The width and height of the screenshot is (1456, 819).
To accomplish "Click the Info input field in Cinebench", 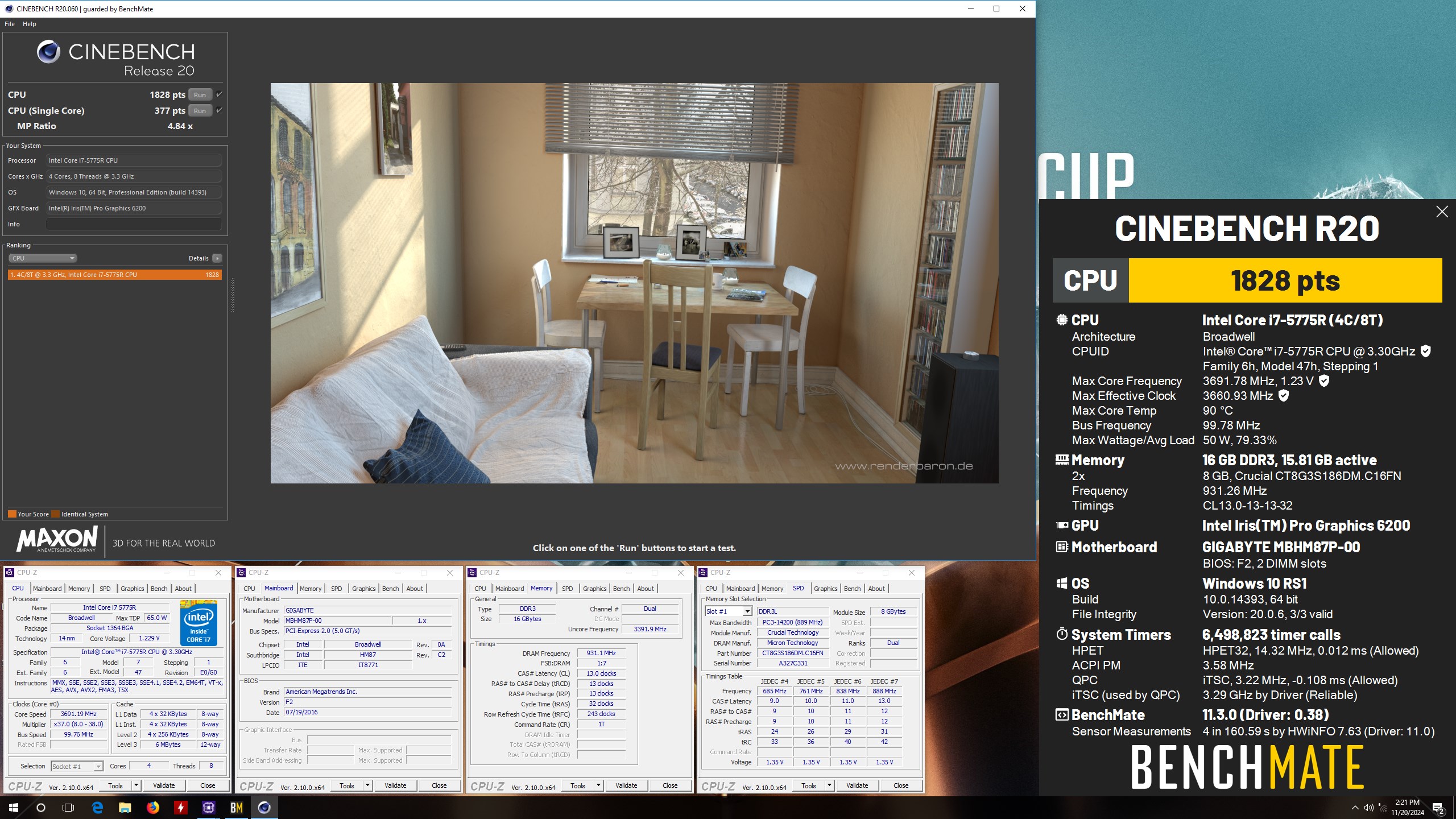I will [x=134, y=224].
